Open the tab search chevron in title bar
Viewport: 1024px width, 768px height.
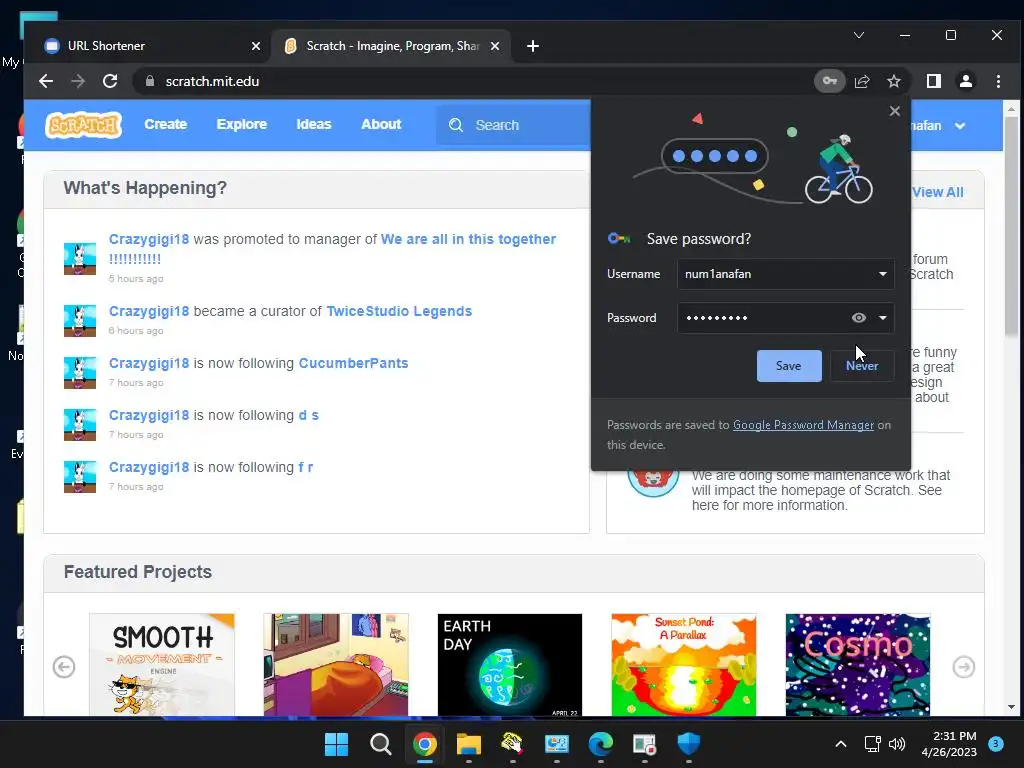[x=859, y=35]
